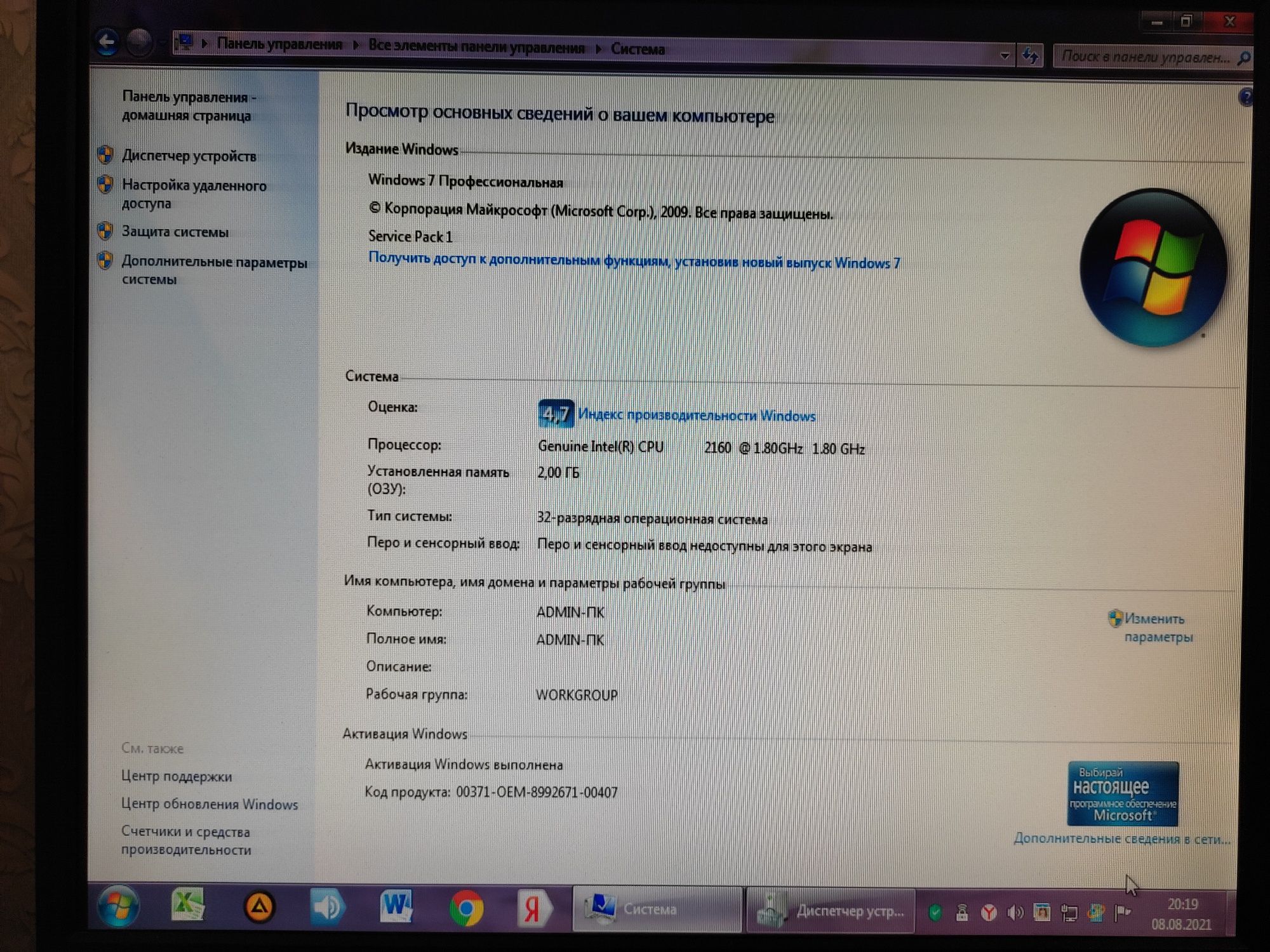1270x952 pixels.
Task: Click the Forward navigation arrow
Action: pyautogui.click(x=139, y=43)
